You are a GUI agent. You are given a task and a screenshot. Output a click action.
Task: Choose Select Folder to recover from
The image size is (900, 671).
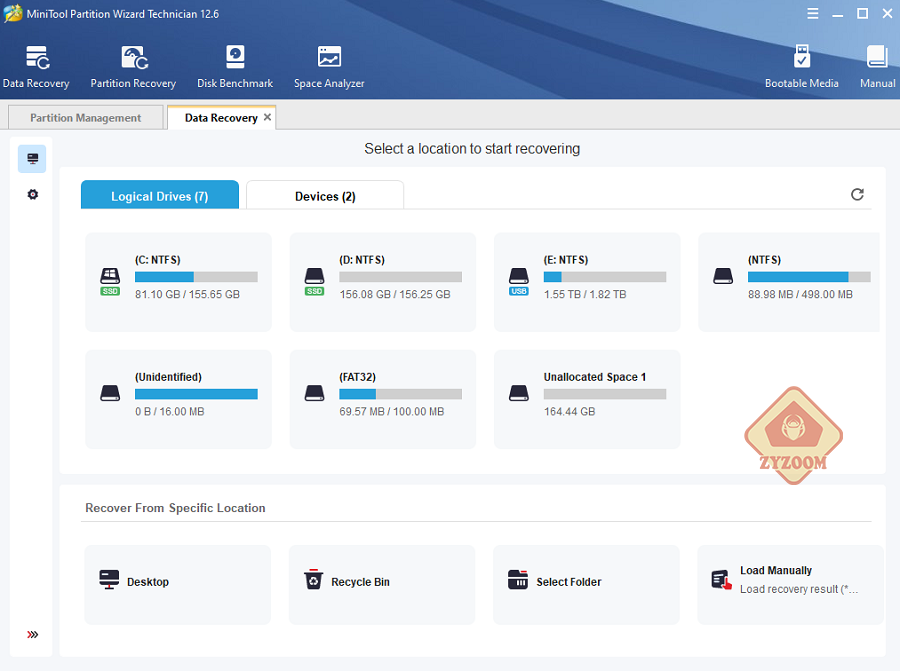click(586, 585)
